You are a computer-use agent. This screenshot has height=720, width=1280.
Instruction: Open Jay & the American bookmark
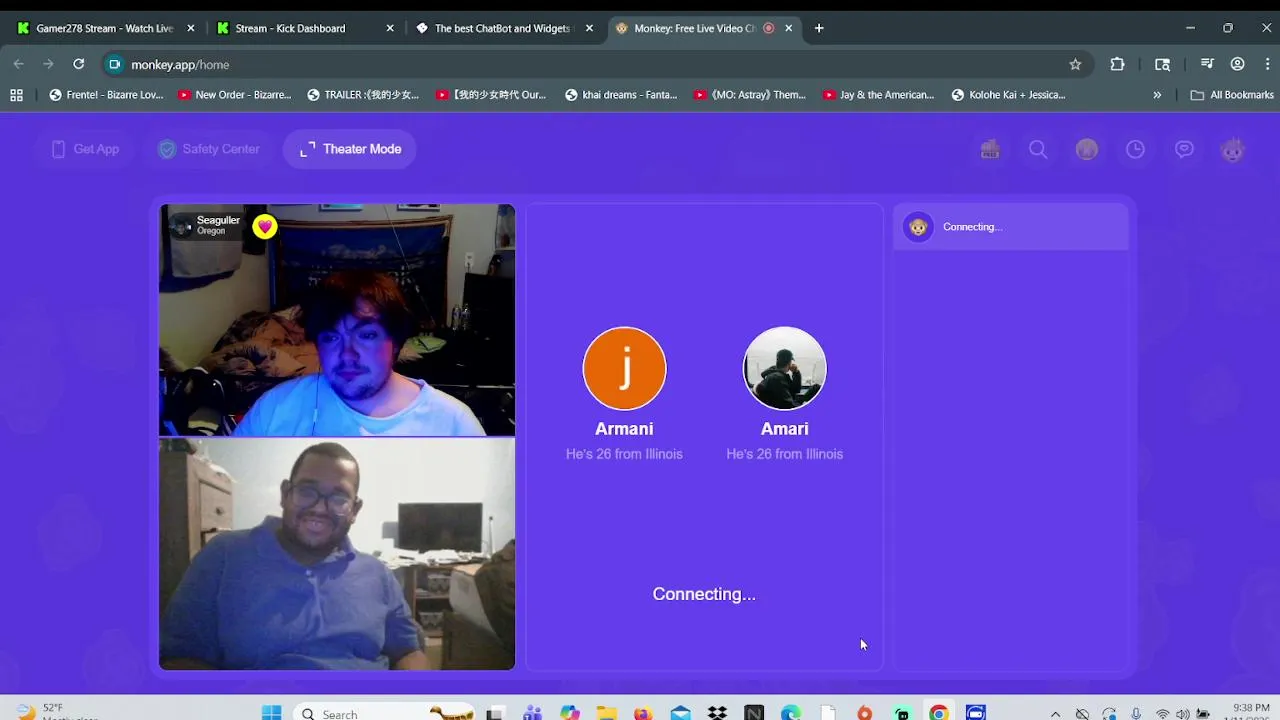pyautogui.click(x=879, y=95)
